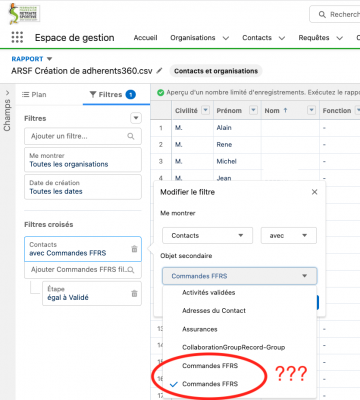Go to Accueil tab
Viewport: 360px width, 400px height.
(x=145, y=38)
